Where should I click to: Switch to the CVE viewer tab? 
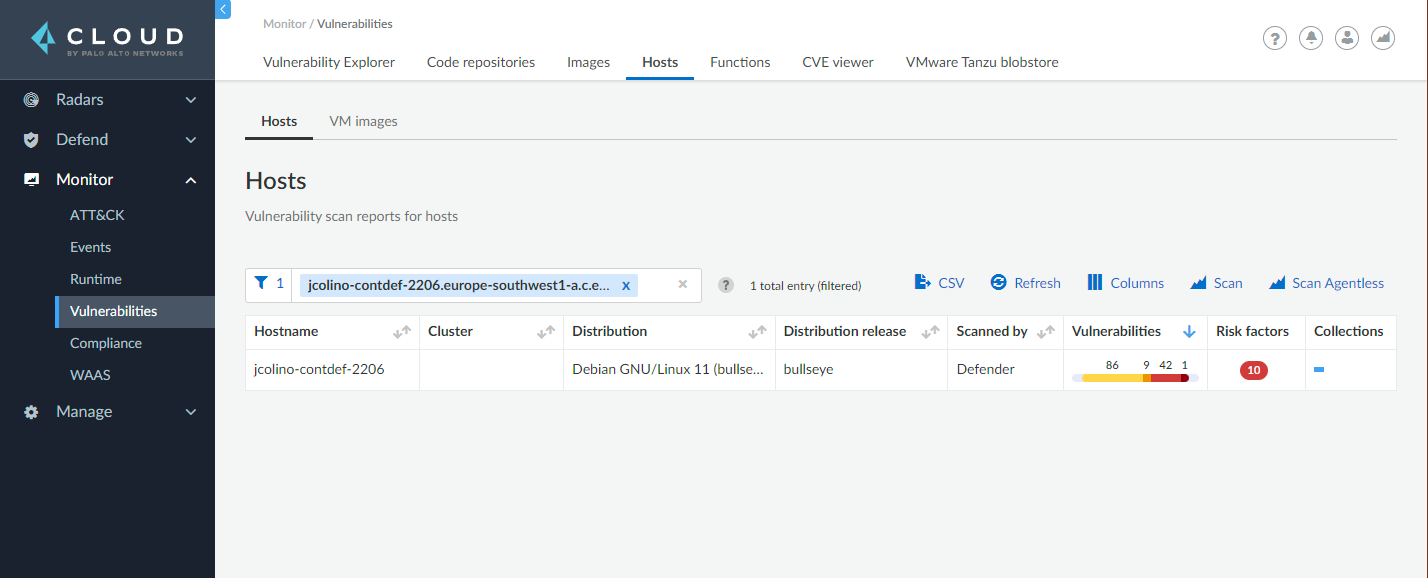(837, 62)
